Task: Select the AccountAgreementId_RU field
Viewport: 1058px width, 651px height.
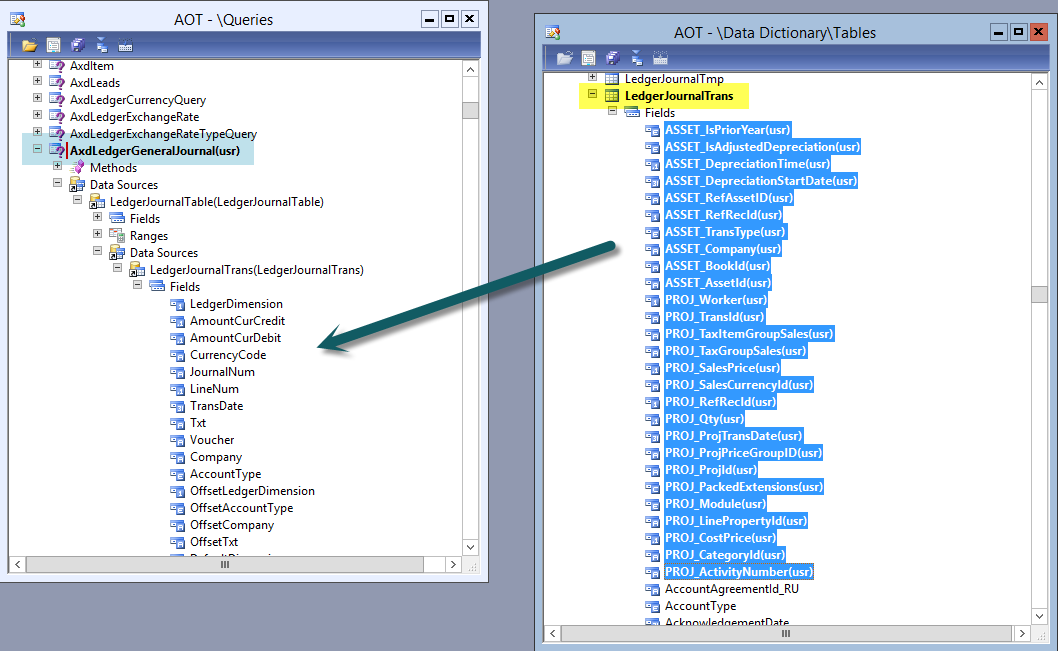Action: tap(732, 589)
